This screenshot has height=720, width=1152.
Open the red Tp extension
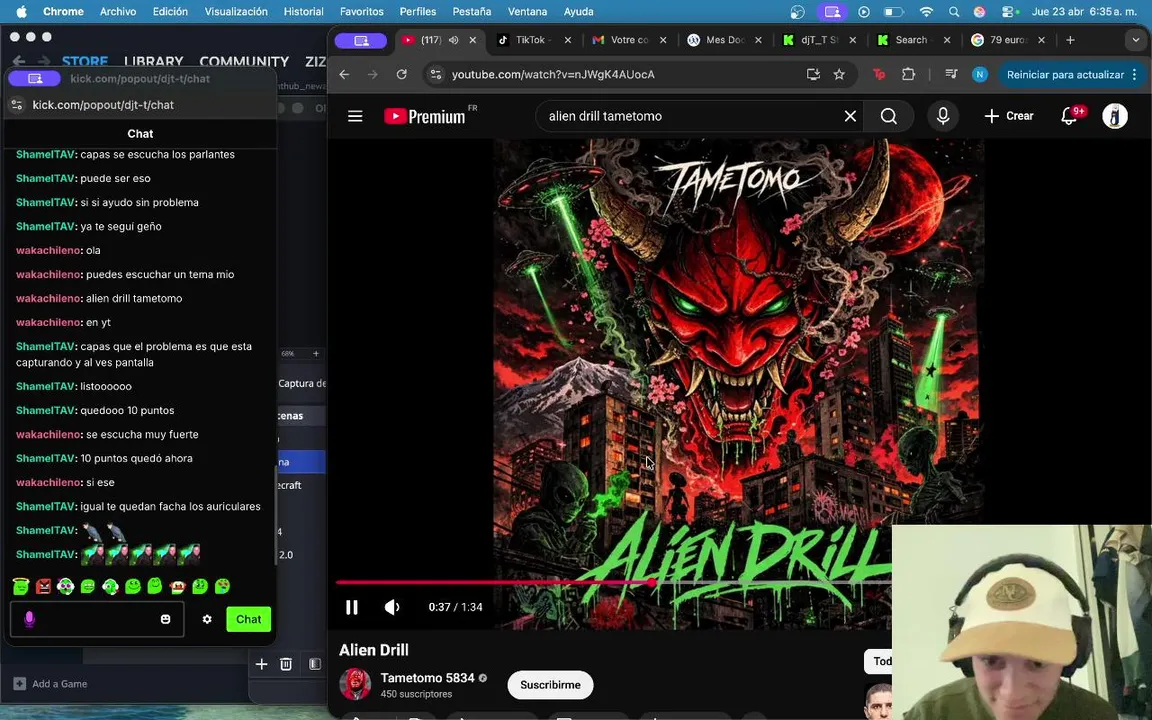(x=879, y=74)
